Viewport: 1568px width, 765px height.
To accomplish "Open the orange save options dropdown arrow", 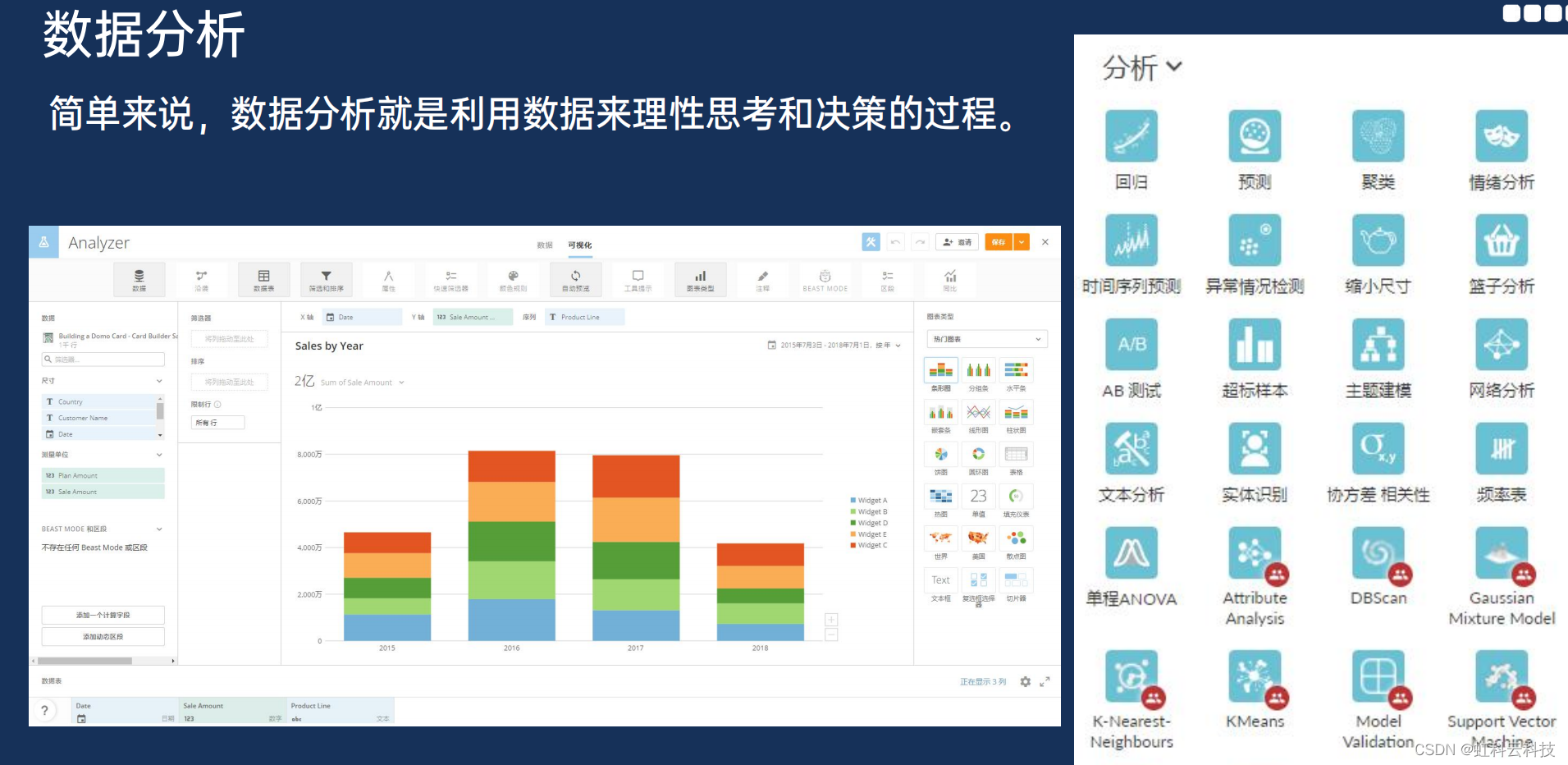I will (x=1022, y=242).
